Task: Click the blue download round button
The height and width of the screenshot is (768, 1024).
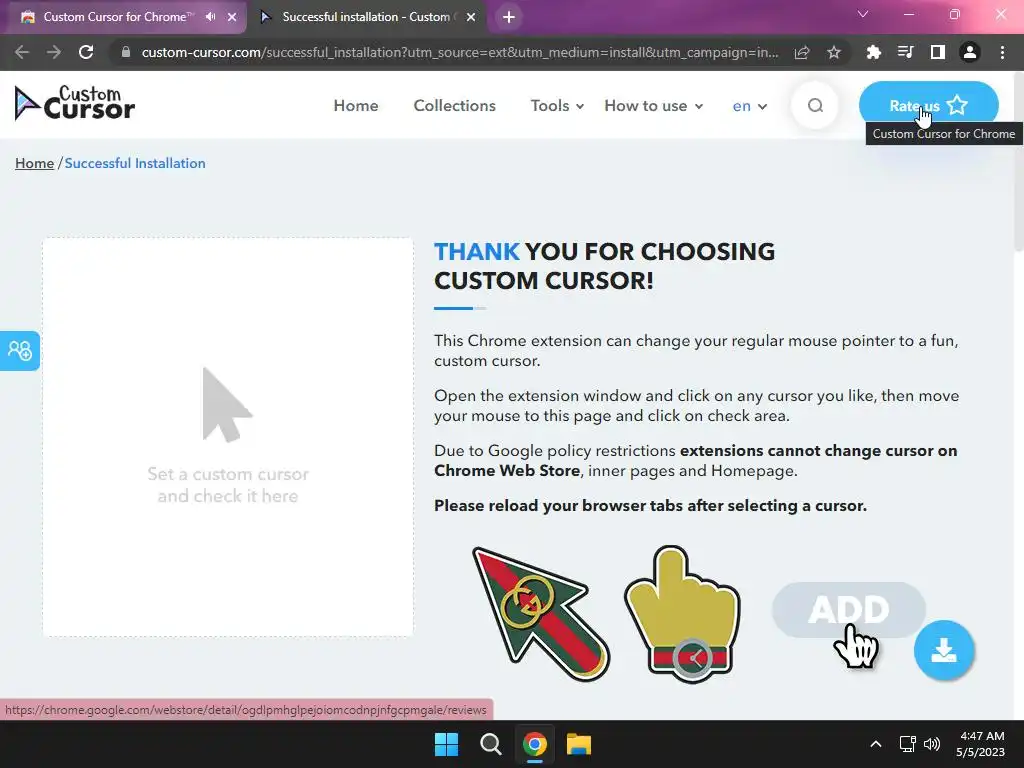Action: [x=944, y=650]
